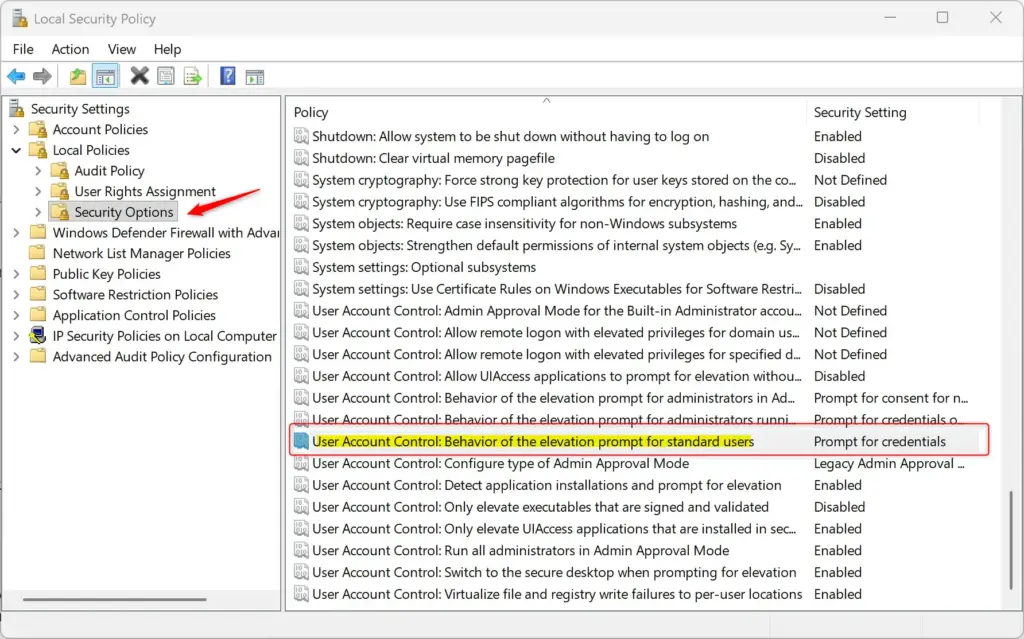Expand the Application Control Policies node
The image size is (1024, 639).
[x=16, y=315]
